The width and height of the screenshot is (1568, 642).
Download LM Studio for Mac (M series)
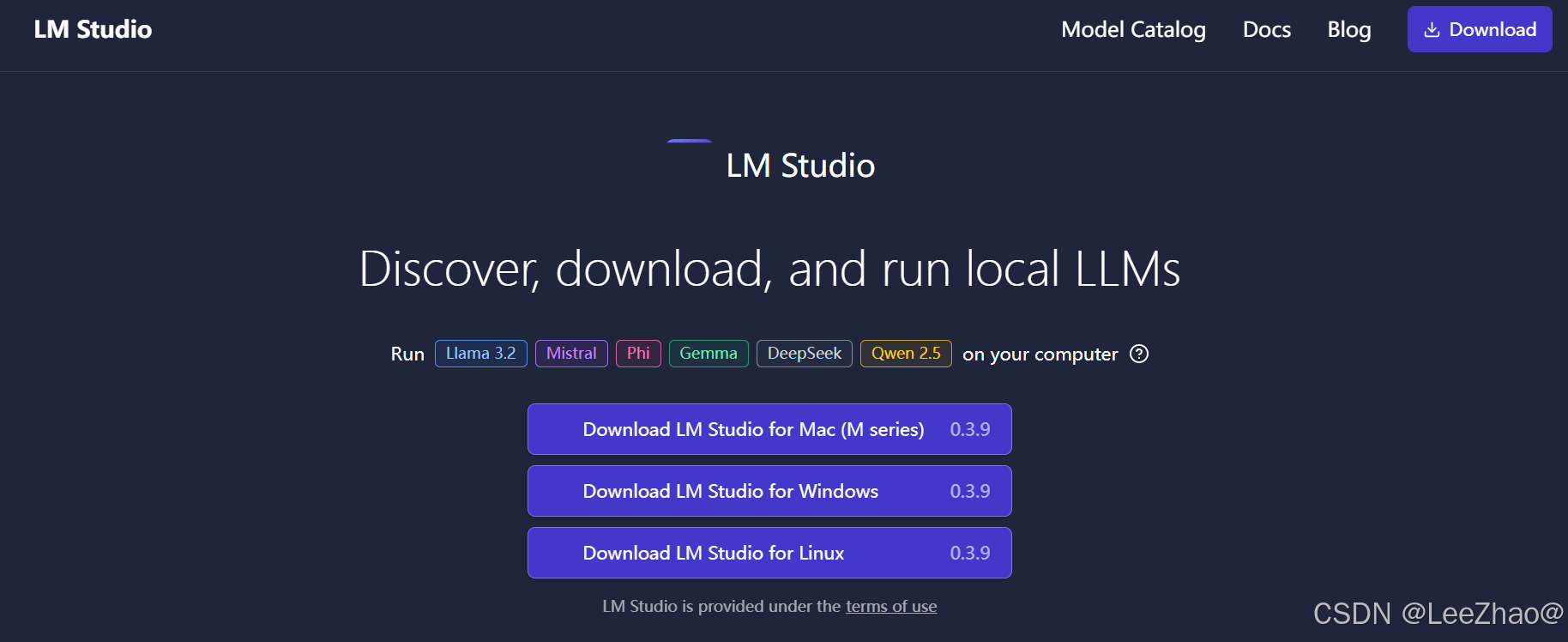pyautogui.click(x=769, y=429)
